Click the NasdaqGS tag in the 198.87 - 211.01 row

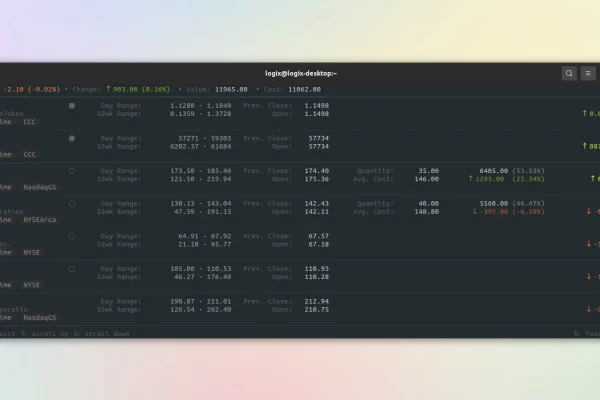click(40, 318)
